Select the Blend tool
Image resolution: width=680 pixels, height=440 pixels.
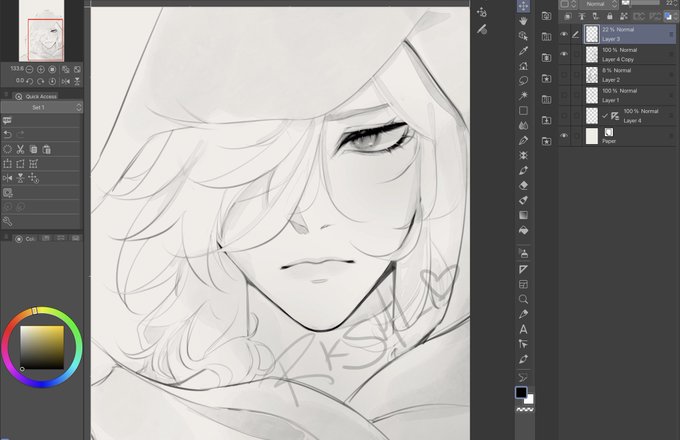click(523, 126)
